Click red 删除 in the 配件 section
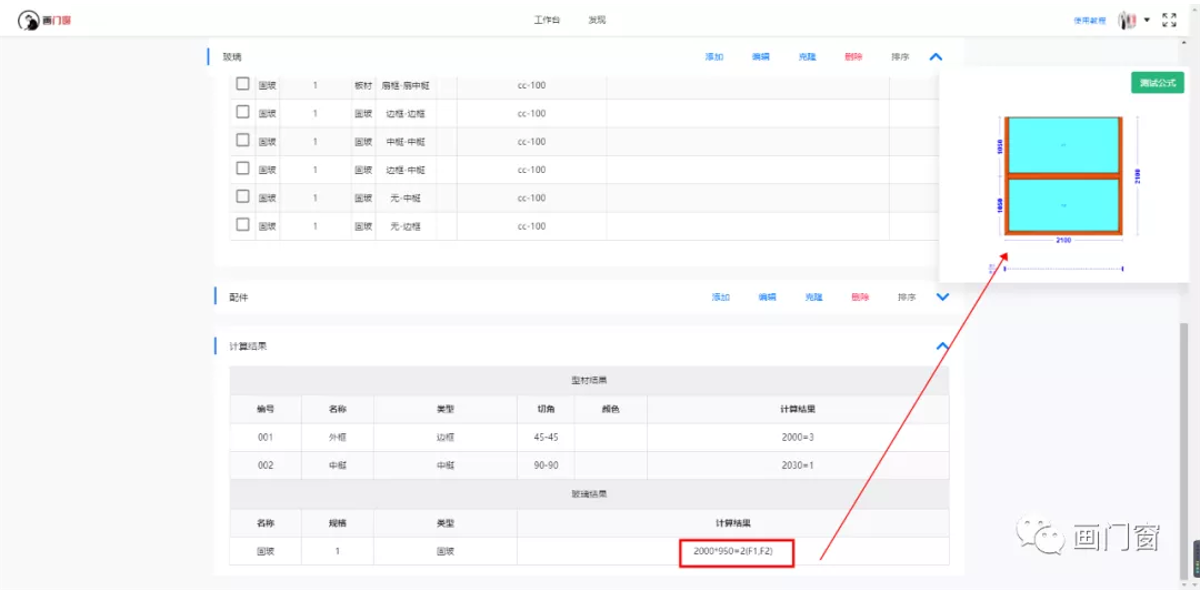 click(x=860, y=297)
